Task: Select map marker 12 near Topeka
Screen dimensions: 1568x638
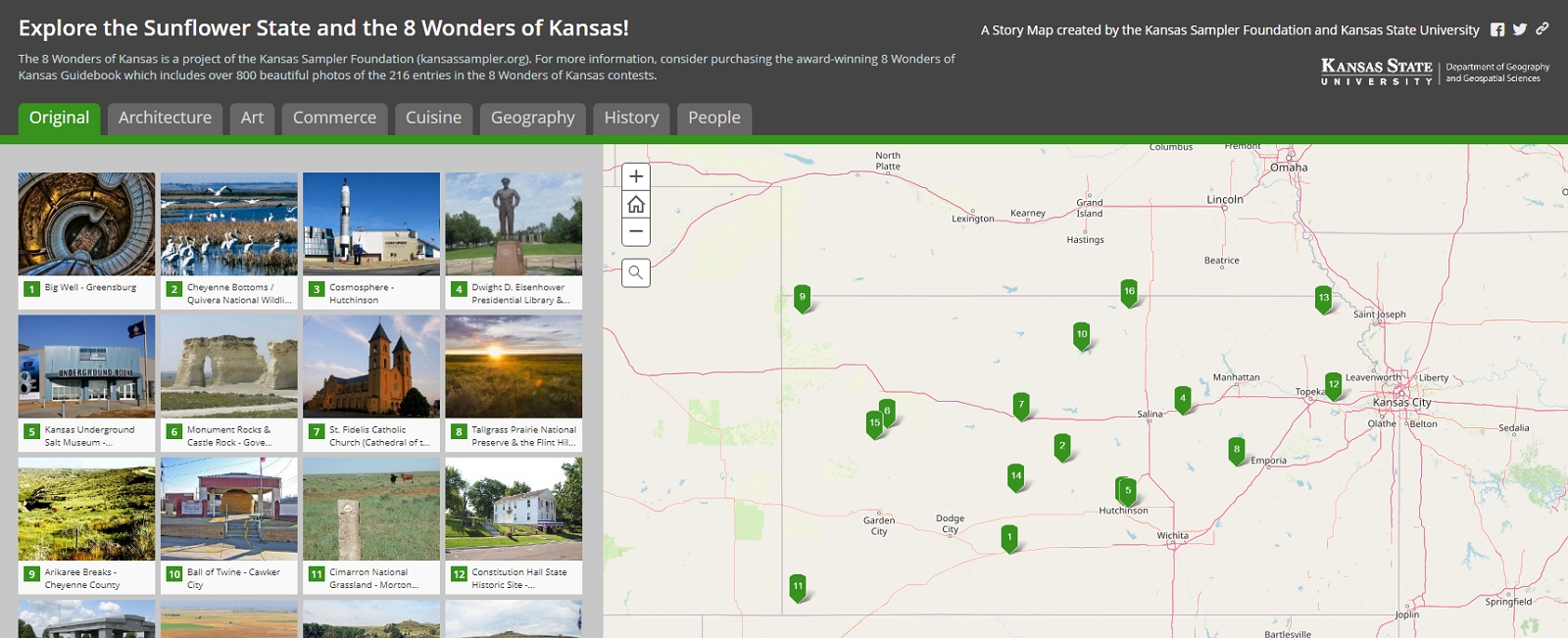Action: tap(1334, 385)
